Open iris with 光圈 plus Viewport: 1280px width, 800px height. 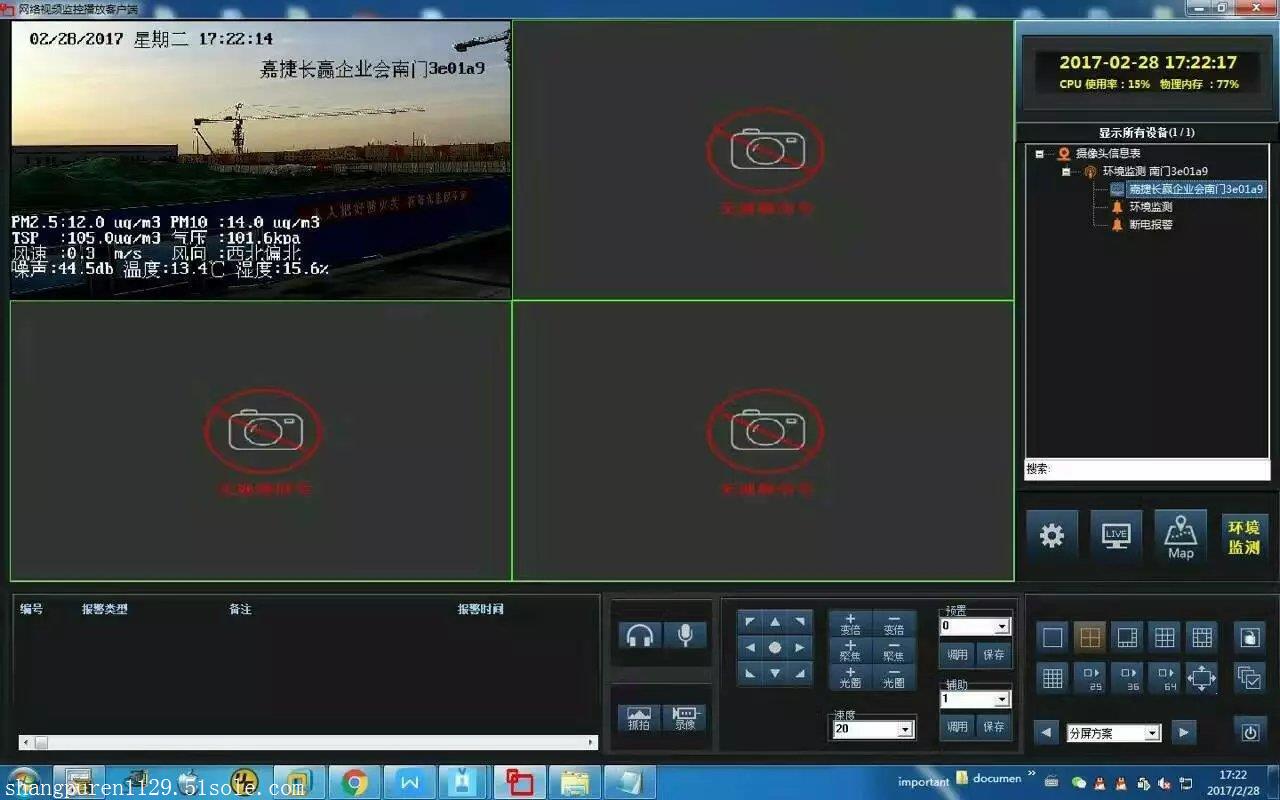(850, 677)
